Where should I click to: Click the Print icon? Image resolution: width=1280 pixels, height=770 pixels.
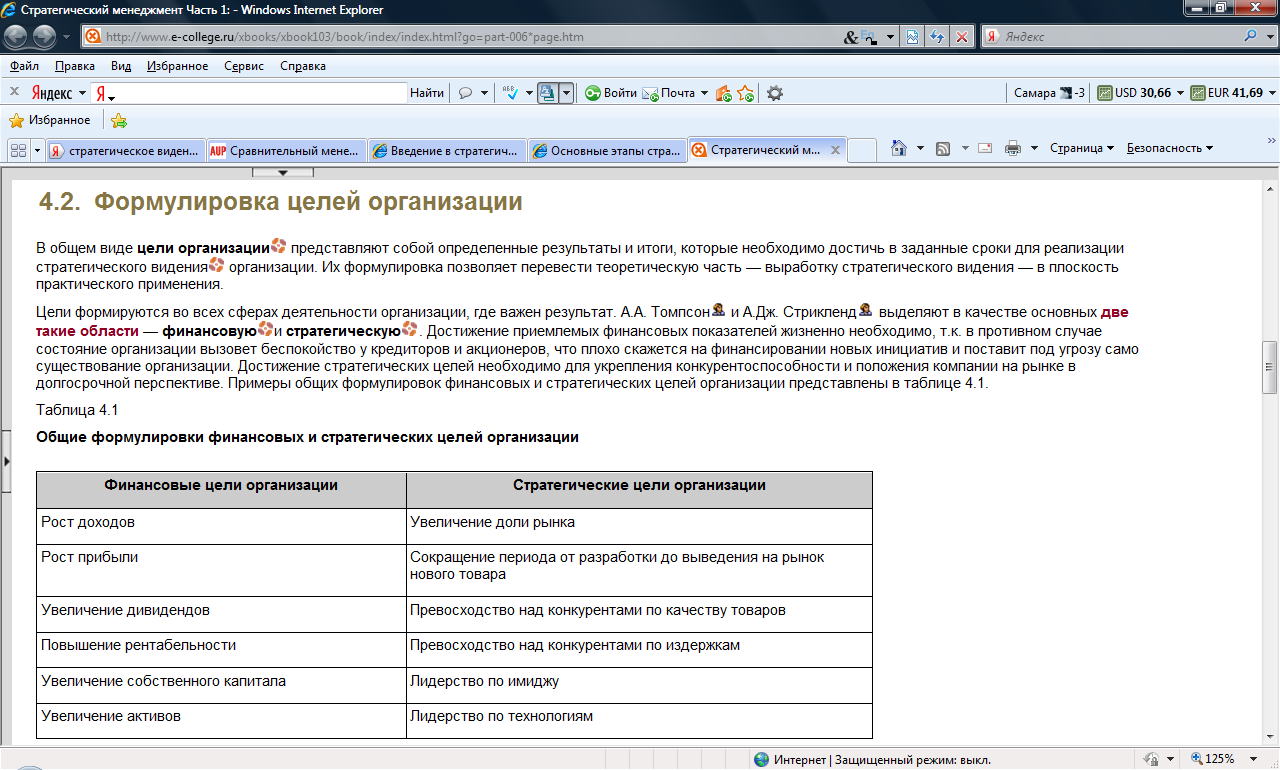click(x=1012, y=148)
